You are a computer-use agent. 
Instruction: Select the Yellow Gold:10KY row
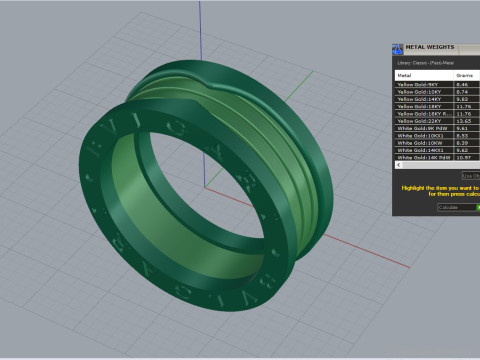437,92
